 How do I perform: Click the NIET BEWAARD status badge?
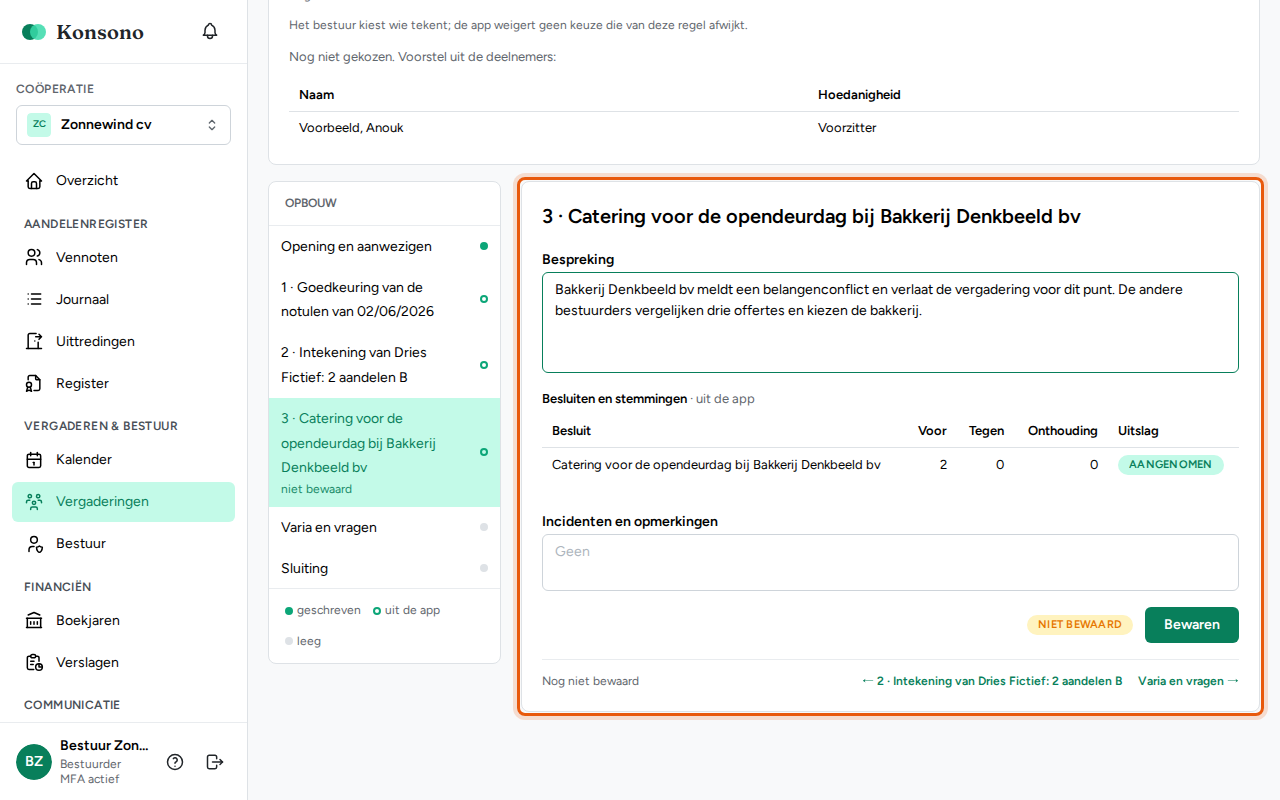pos(1080,625)
